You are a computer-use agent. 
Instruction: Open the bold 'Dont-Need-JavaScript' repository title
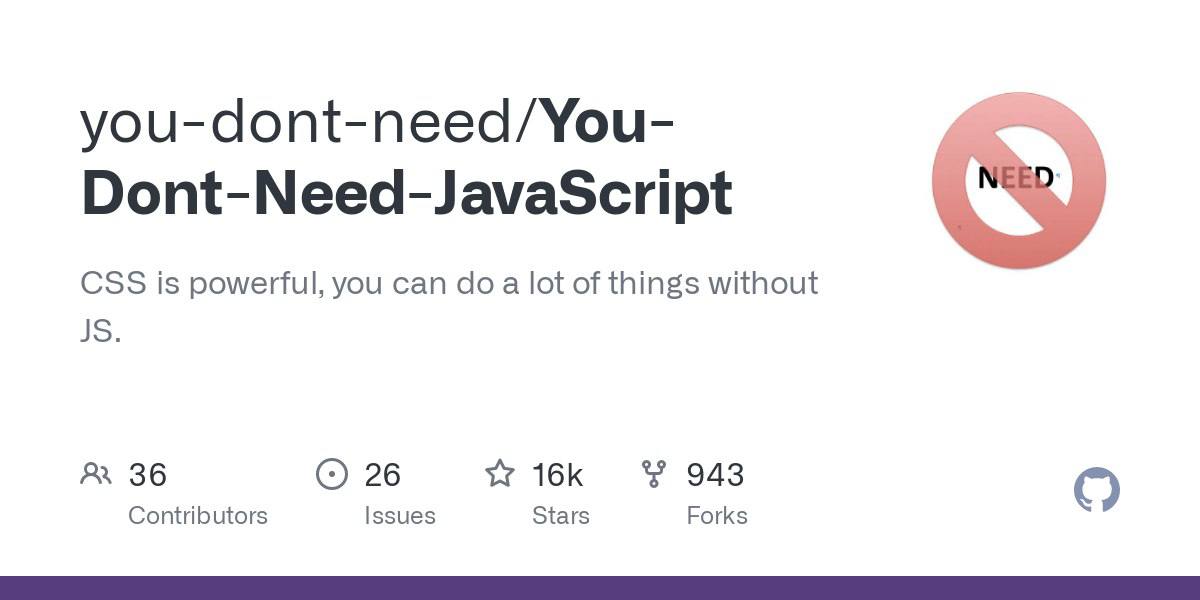pos(406,193)
